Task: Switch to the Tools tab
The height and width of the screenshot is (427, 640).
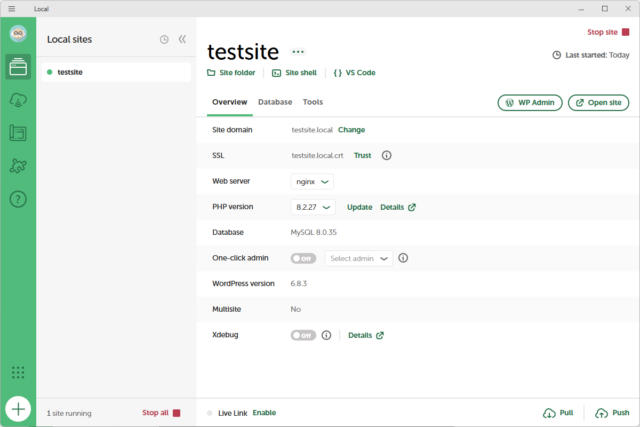Action: (x=313, y=102)
